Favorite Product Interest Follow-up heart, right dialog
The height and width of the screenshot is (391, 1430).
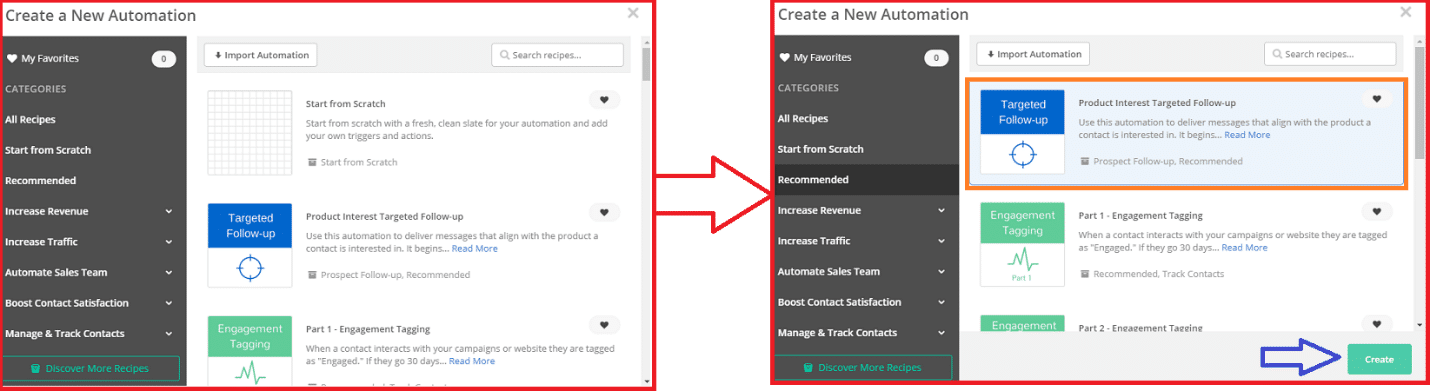tap(1376, 99)
